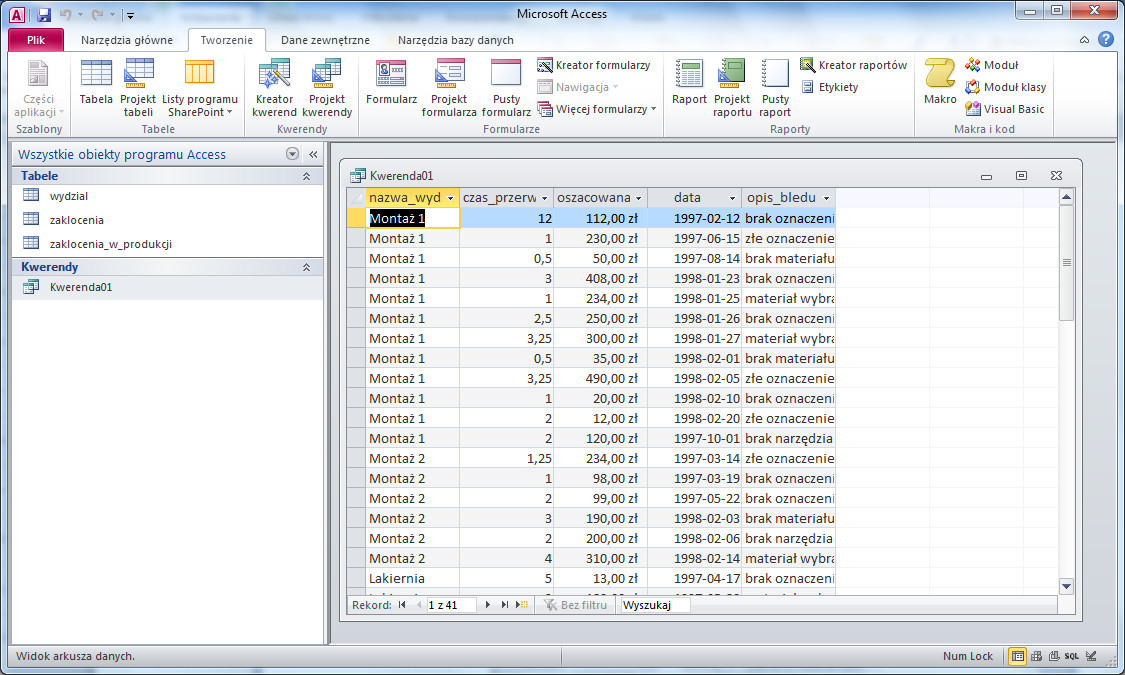Screen dimensions: 1125x675
Task: Open the Tabela table creation tool
Action: point(96,84)
